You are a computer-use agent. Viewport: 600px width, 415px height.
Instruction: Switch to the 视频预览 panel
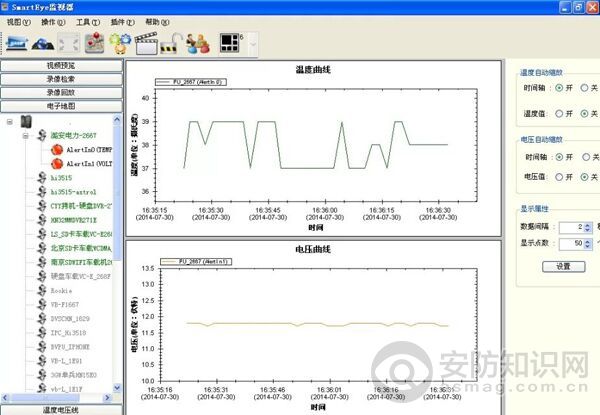(61, 66)
